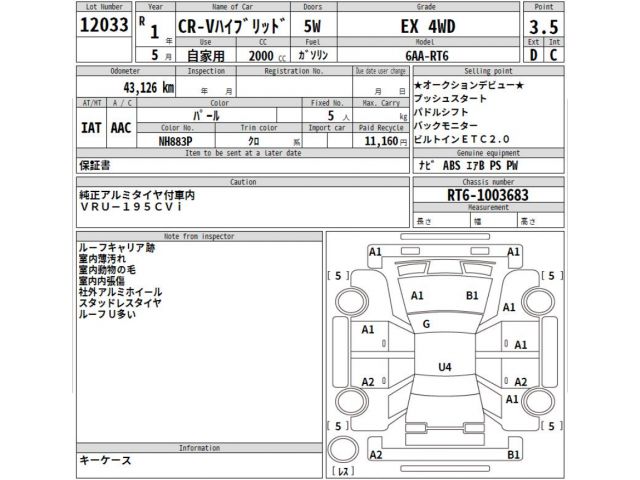Click inspector note スタッドレスタイヤ
The height and width of the screenshot is (480, 640).
point(120,303)
